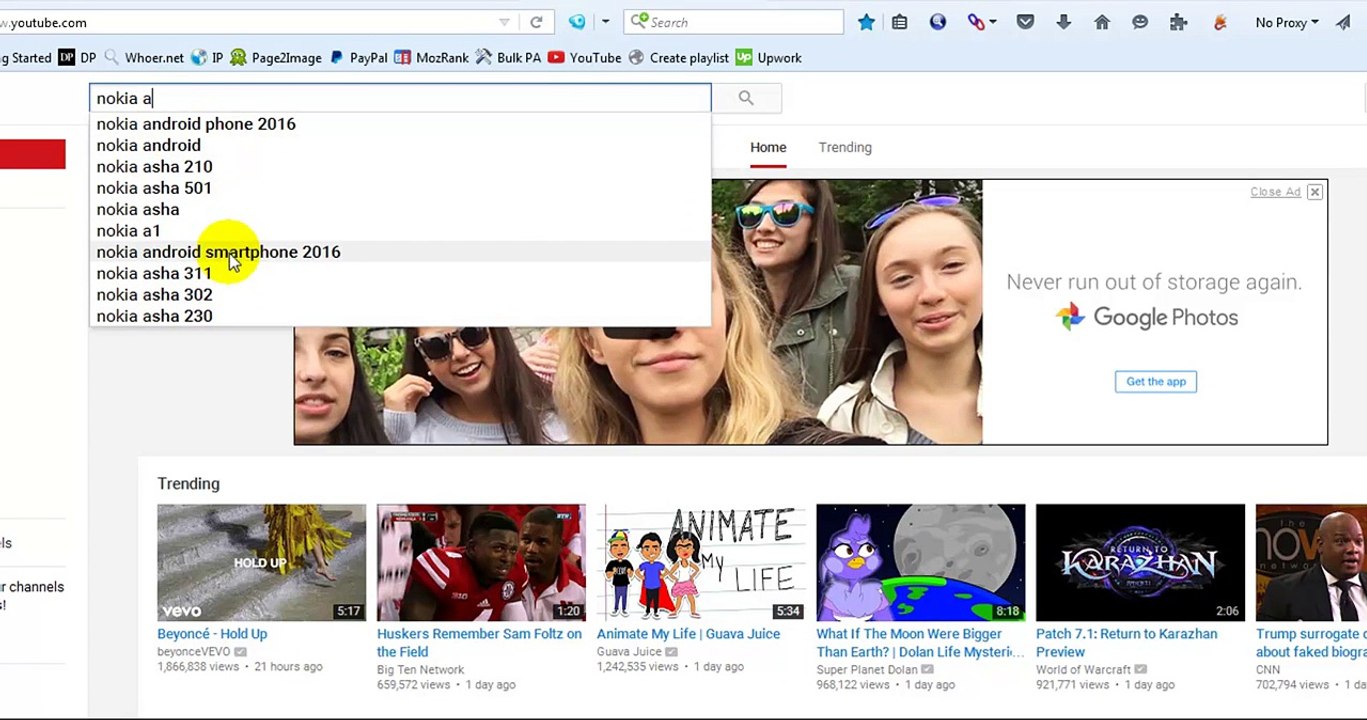The height and width of the screenshot is (720, 1367).
Task: Open the Upwork bookmark
Action: (768, 58)
